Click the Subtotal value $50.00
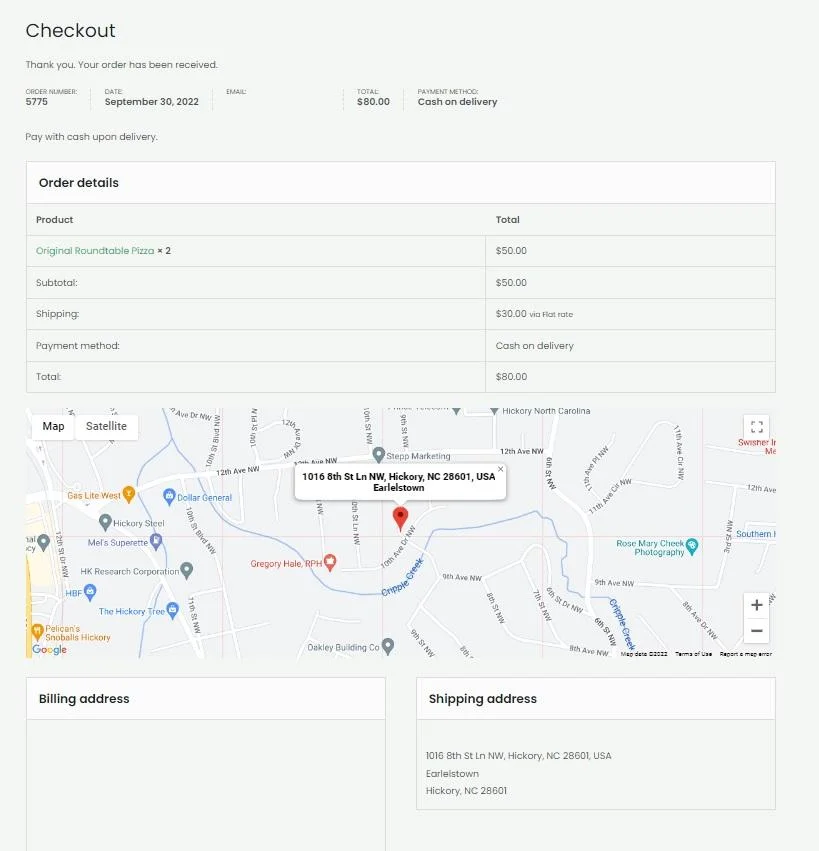This screenshot has width=819, height=851. 511,283
